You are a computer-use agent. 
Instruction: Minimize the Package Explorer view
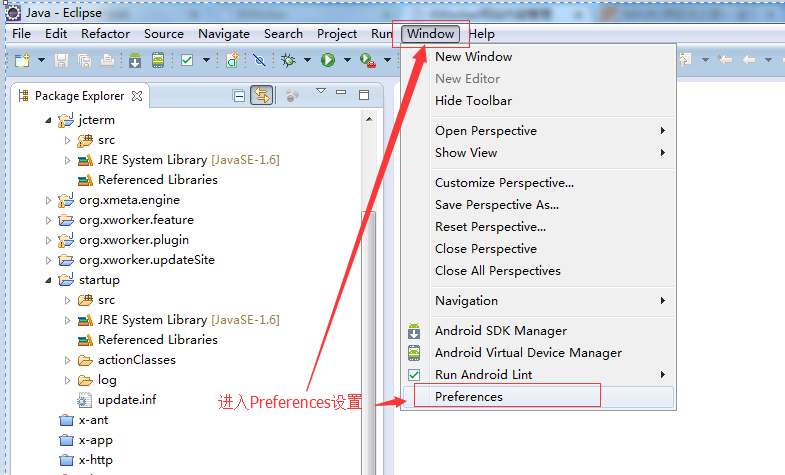341,93
